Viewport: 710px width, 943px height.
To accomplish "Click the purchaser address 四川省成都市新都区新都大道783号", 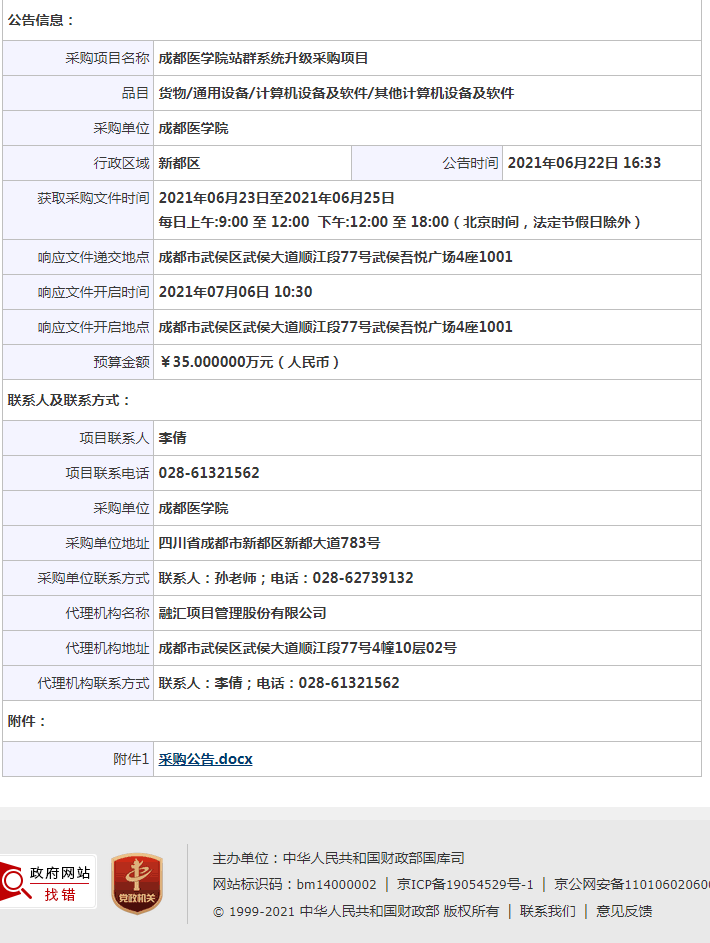I will click(x=269, y=543).
